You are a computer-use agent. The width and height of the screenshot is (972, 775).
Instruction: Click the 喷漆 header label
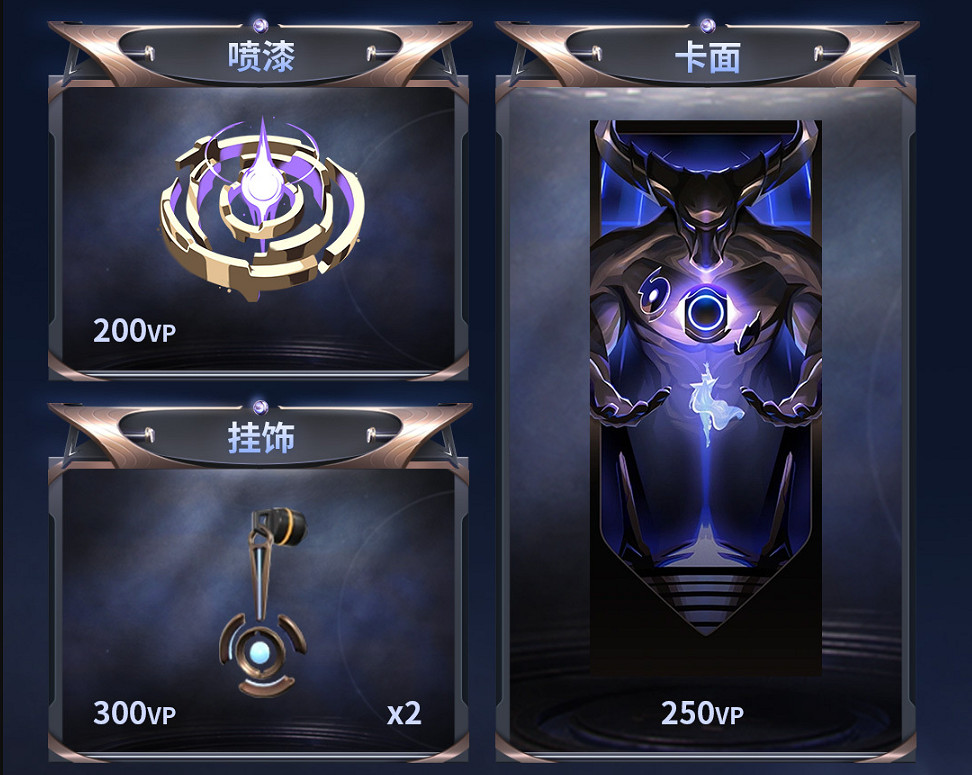pos(261,57)
